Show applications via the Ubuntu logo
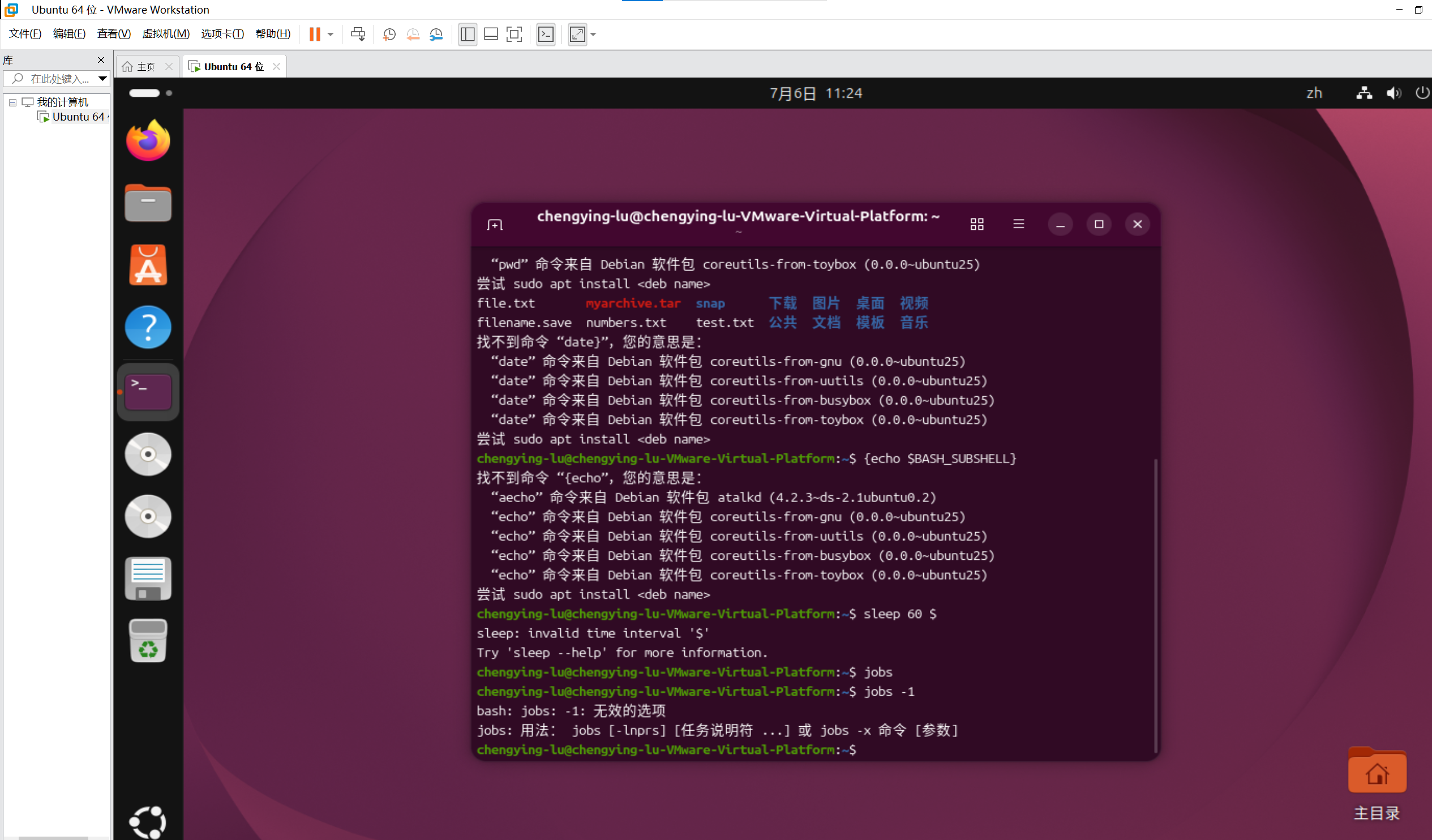Image resolution: width=1432 pixels, height=840 pixels. tap(148, 822)
